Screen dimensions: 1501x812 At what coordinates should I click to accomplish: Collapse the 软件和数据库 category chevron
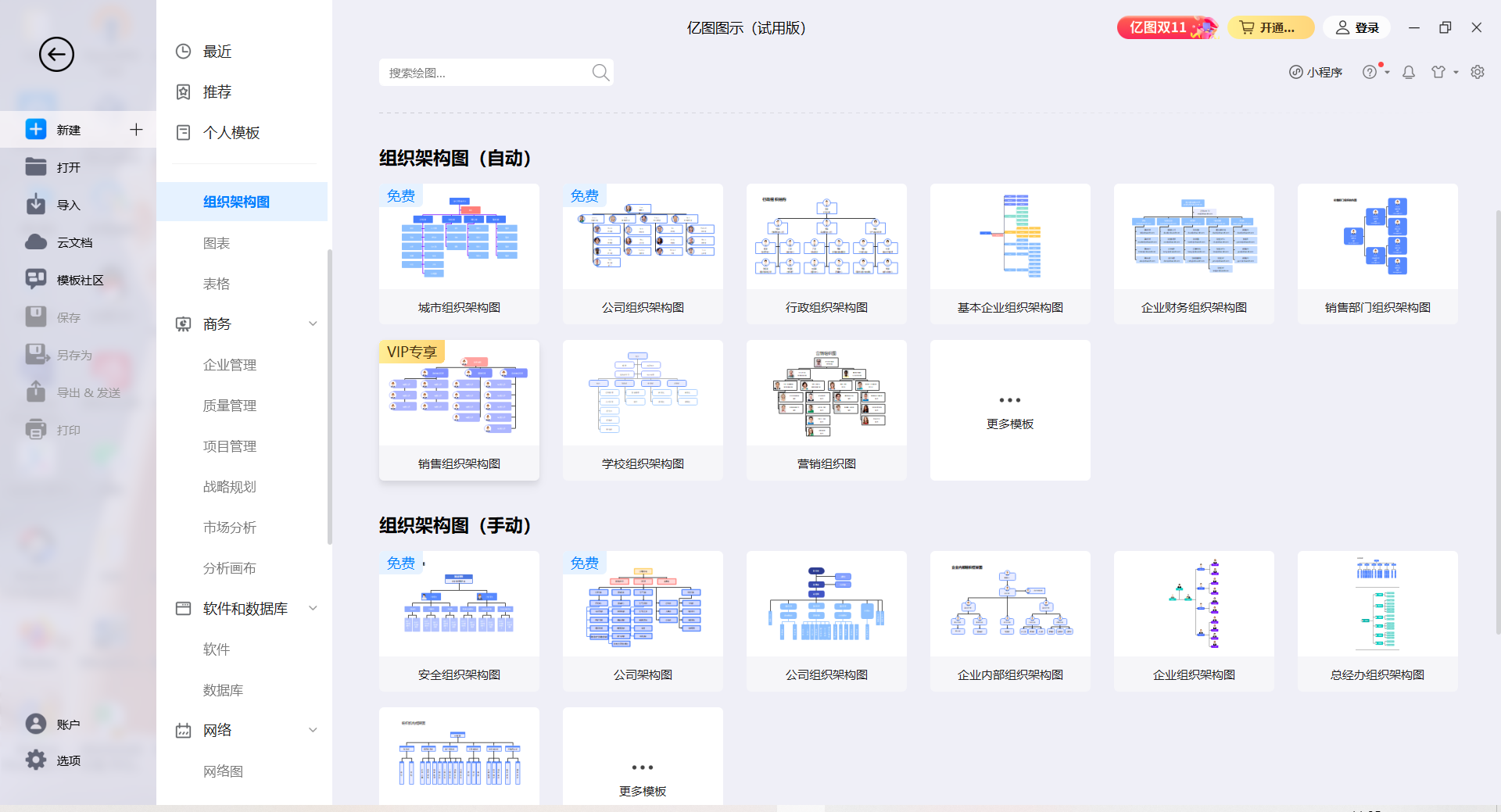(x=313, y=608)
